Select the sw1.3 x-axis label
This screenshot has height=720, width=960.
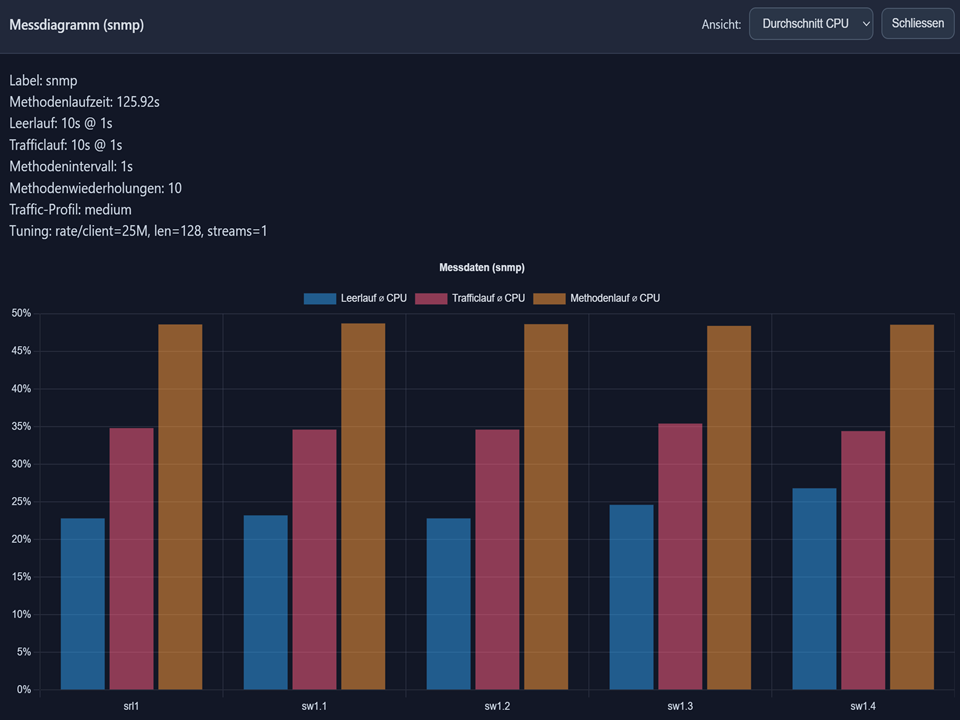click(x=680, y=706)
